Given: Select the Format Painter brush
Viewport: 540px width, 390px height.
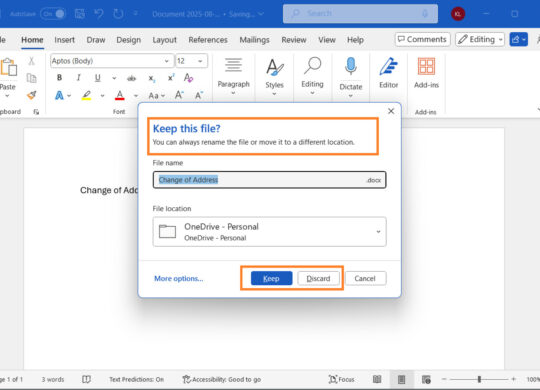Looking at the screenshot, I should [31, 95].
